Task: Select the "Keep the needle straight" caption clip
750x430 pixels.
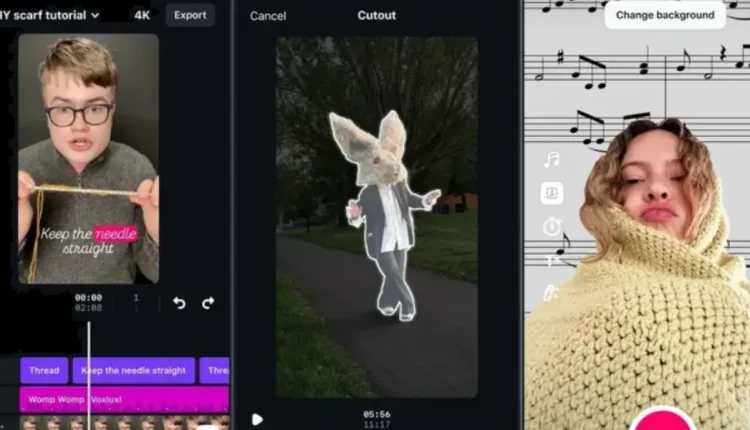Action: 133,370
